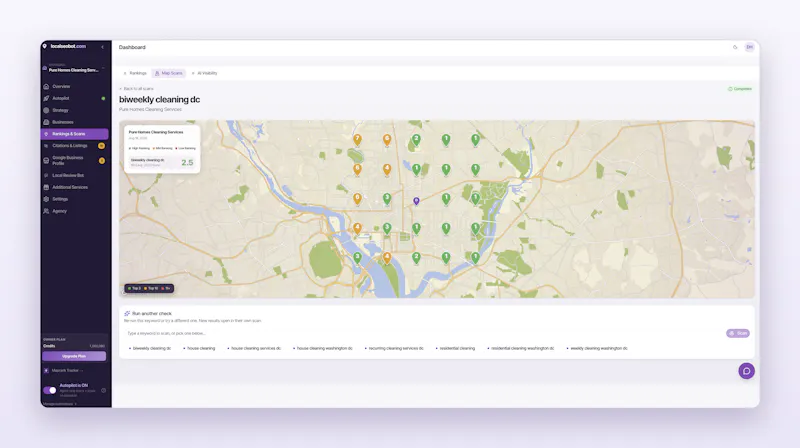The image size is (800, 448).
Task: Click the purple center location pin
Action: [416, 201]
